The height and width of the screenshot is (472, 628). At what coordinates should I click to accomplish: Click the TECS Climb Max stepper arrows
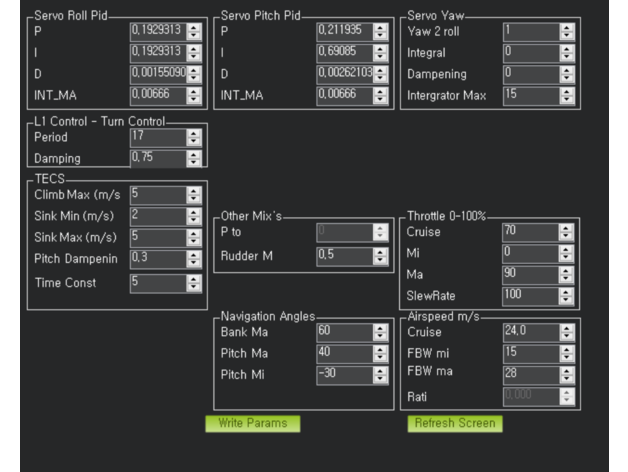click(x=194, y=194)
